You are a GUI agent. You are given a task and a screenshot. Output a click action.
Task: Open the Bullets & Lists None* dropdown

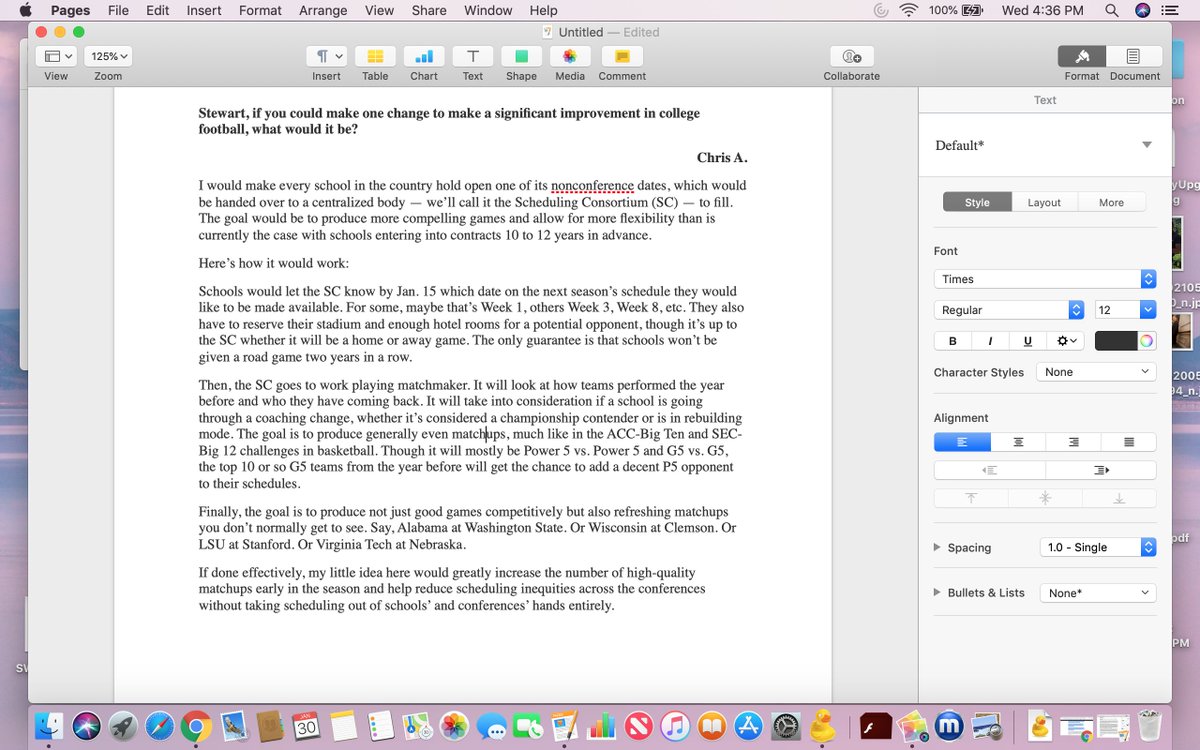coord(1098,593)
